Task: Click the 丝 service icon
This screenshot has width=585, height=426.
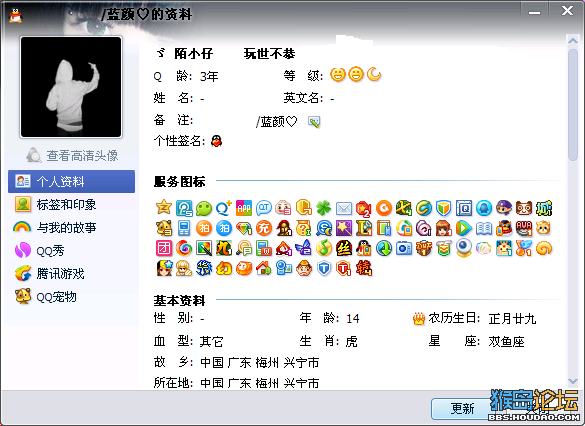Action: tap(344, 248)
